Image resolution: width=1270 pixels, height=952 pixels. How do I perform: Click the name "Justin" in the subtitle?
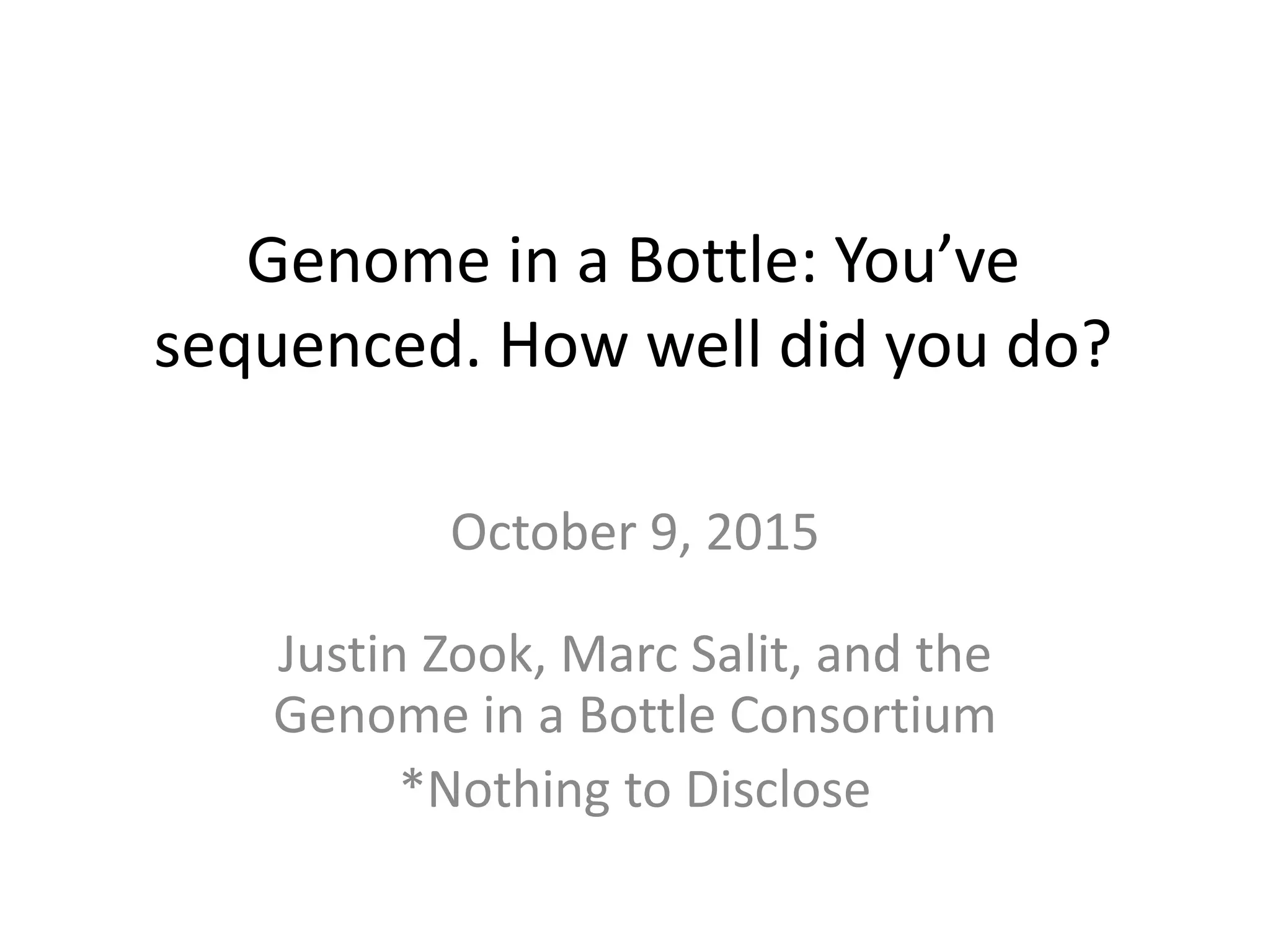pyautogui.click(x=342, y=654)
